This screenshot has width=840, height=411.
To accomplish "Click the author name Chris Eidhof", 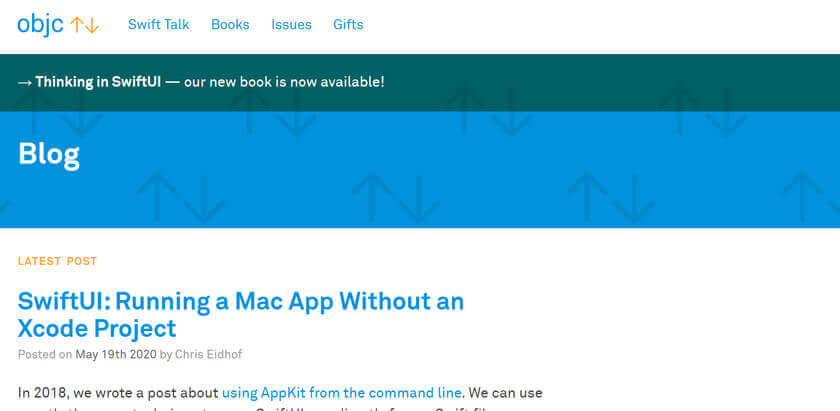I will (x=208, y=354).
